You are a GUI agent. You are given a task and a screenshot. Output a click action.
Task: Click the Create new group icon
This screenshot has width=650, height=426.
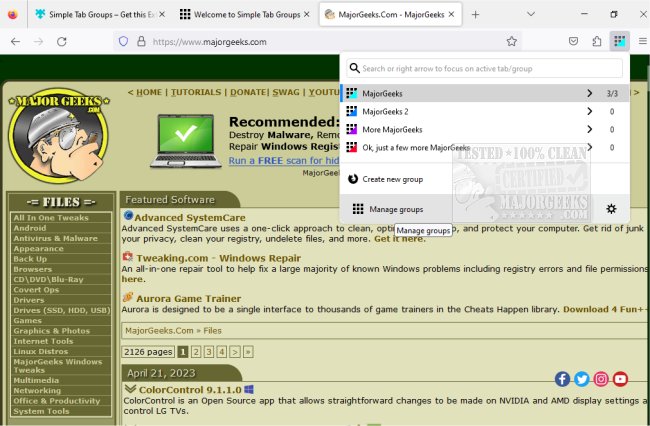[x=353, y=179]
